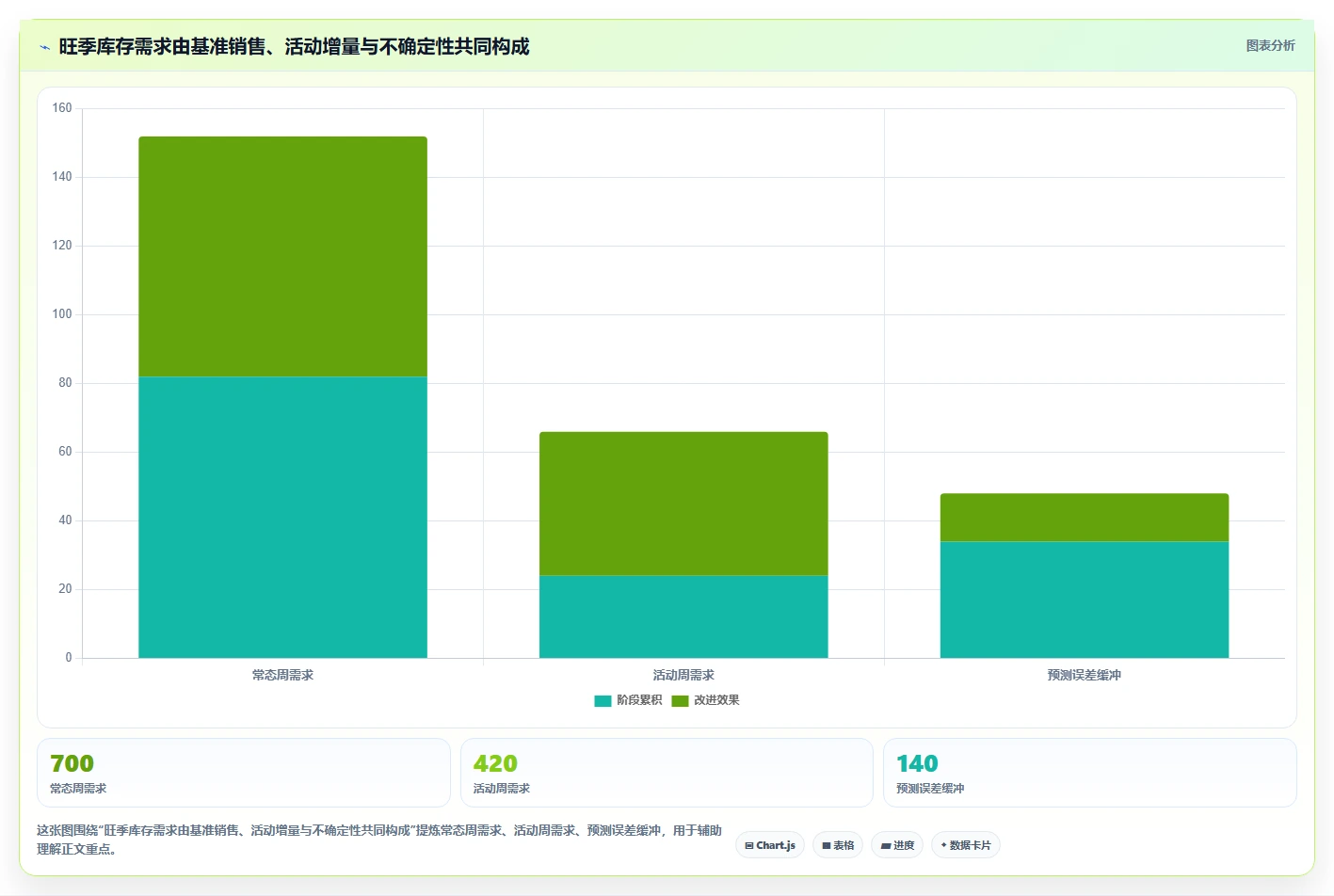1334x896 pixels.
Task: Click the 活动周需求 caption in the second data card
Action: coord(502,789)
